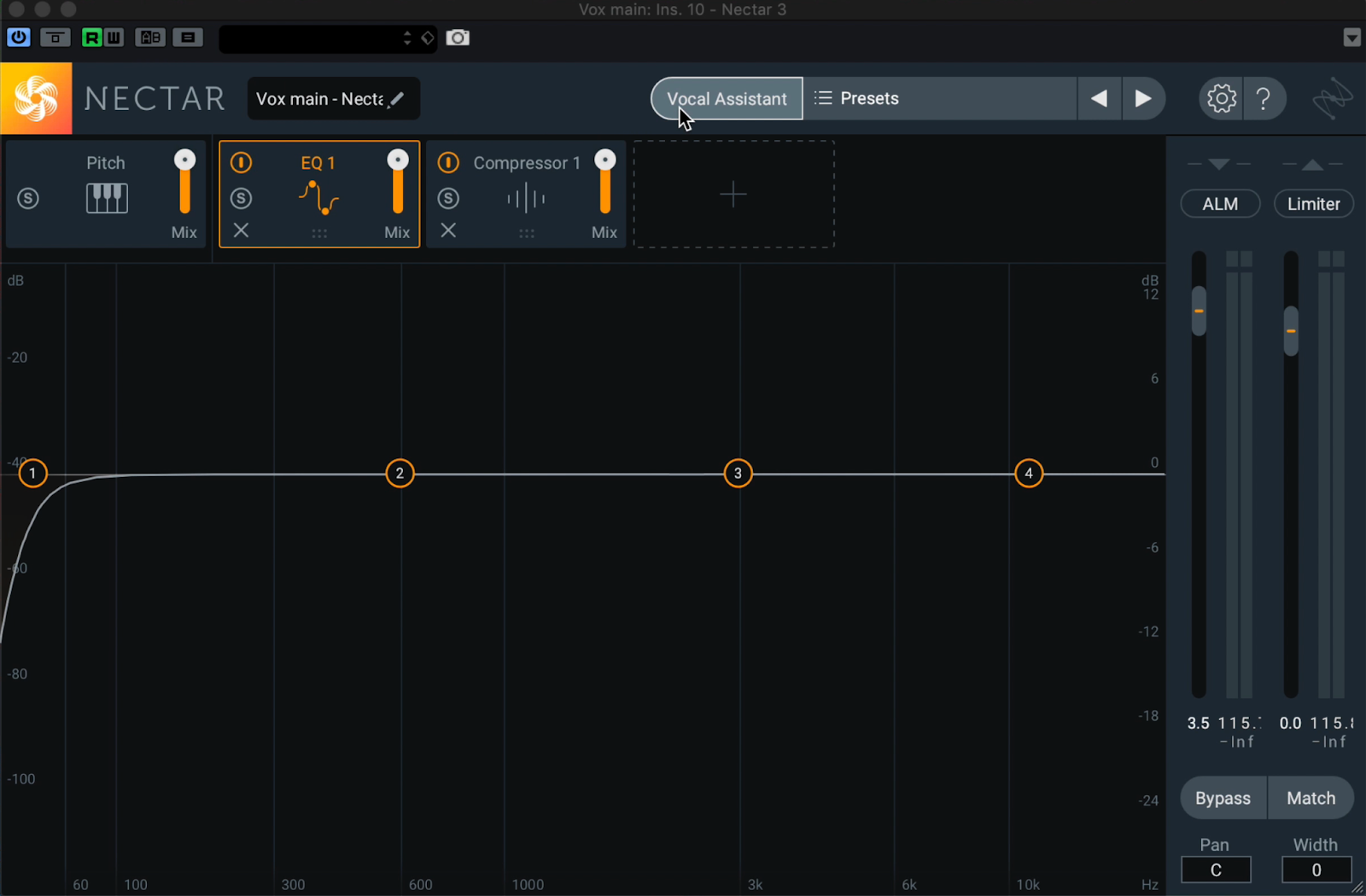1366x896 pixels.
Task: Load the next preset arrow
Action: click(1143, 99)
